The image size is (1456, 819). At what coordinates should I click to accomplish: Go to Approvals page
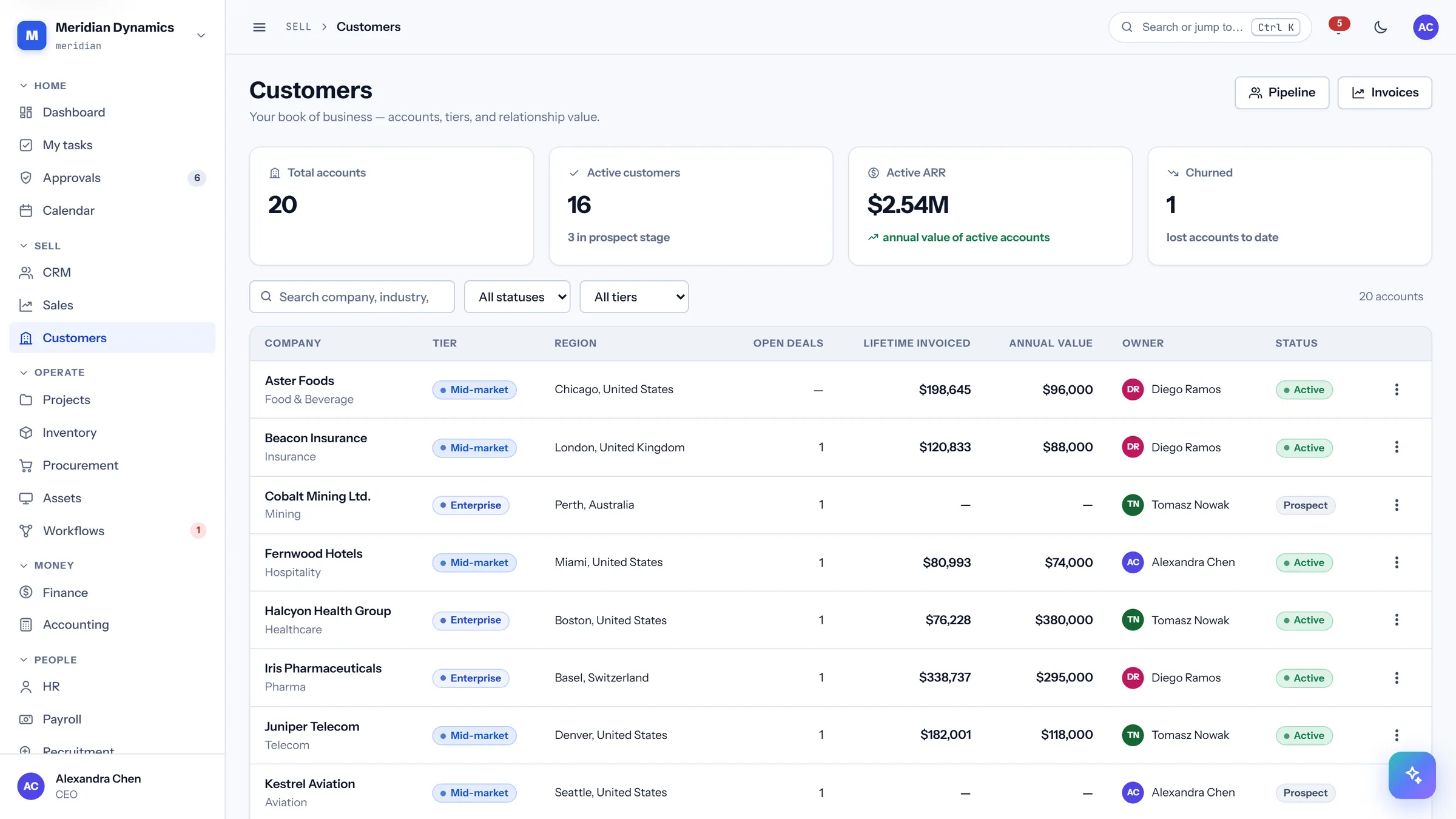[x=112, y=178]
